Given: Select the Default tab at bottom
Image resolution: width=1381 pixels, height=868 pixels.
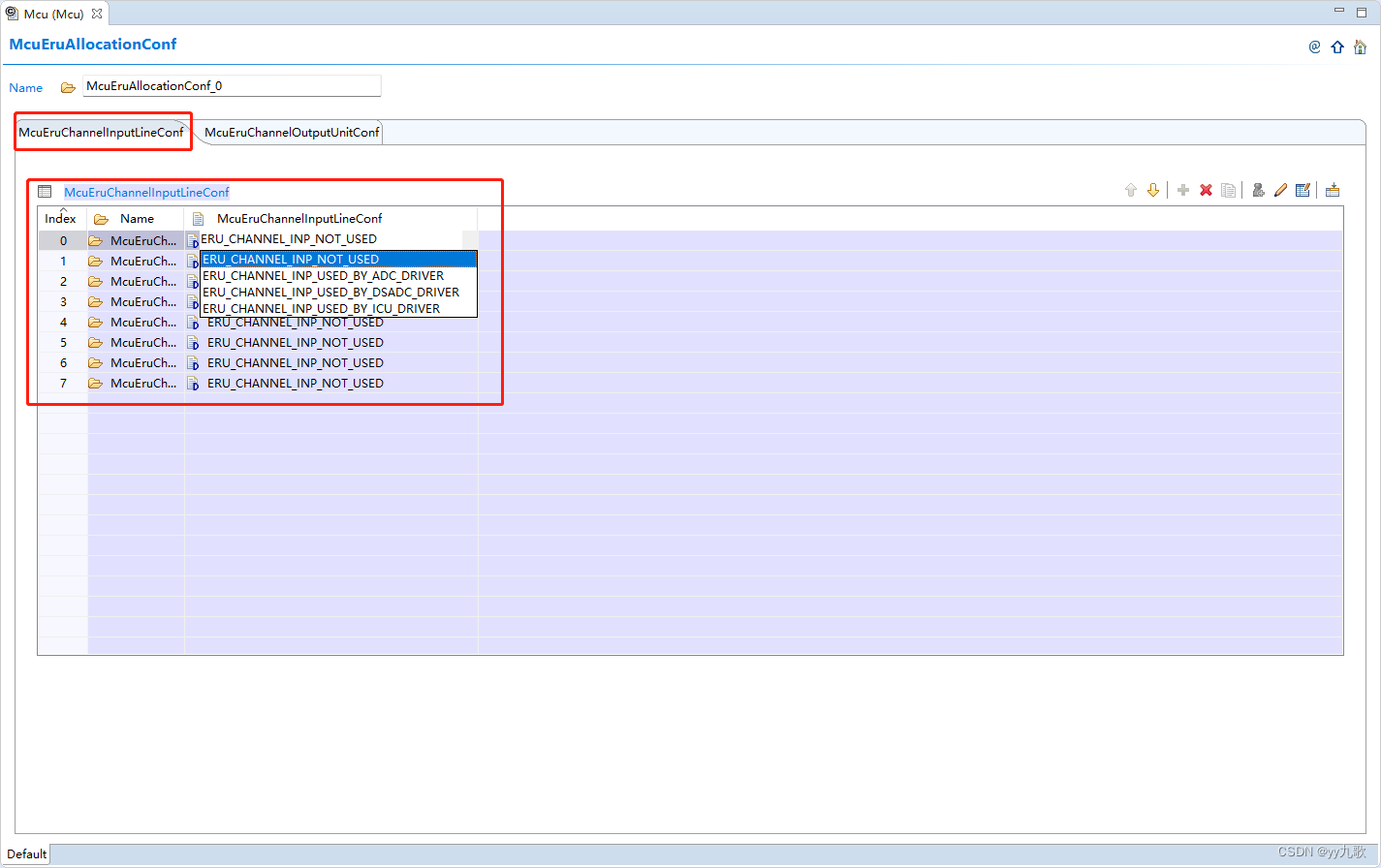Looking at the screenshot, I should (26, 853).
